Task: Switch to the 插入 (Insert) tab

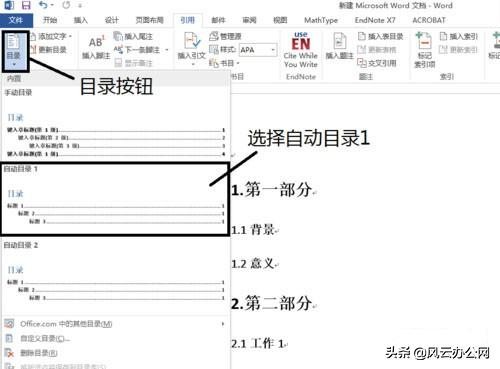Action: coord(80,20)
